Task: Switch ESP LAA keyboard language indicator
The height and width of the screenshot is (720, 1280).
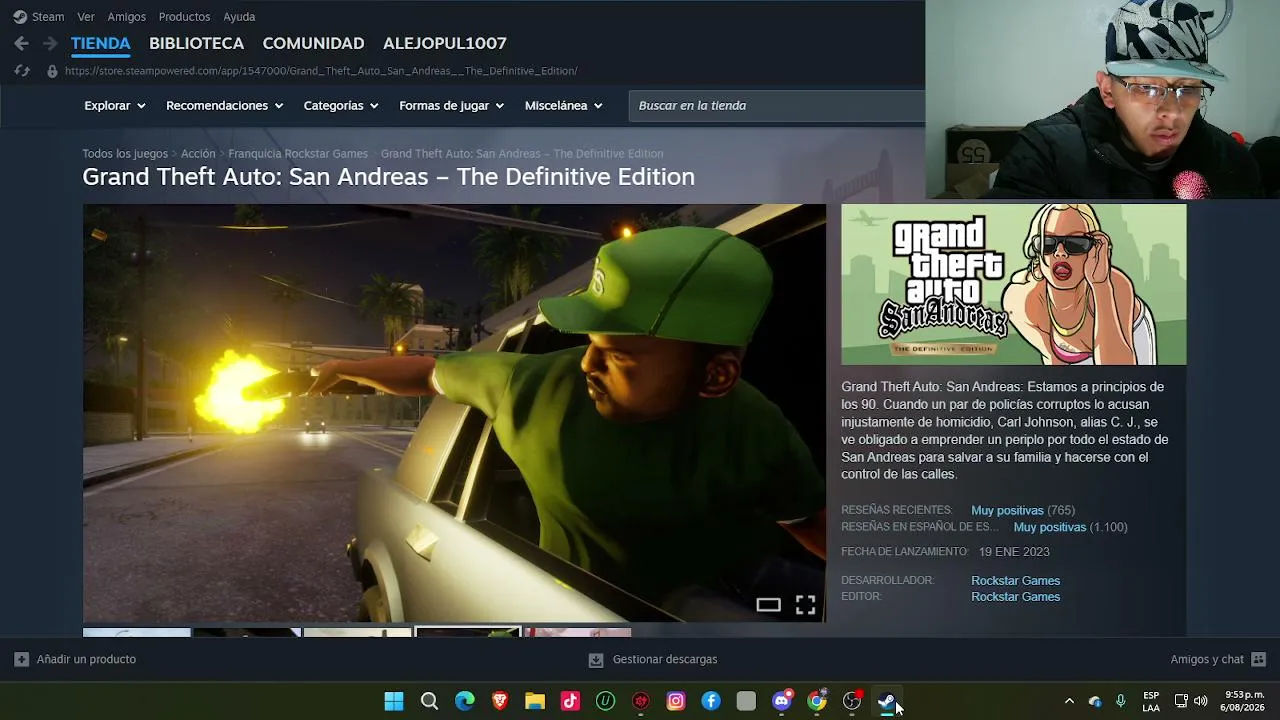Action: (1151, 701)
